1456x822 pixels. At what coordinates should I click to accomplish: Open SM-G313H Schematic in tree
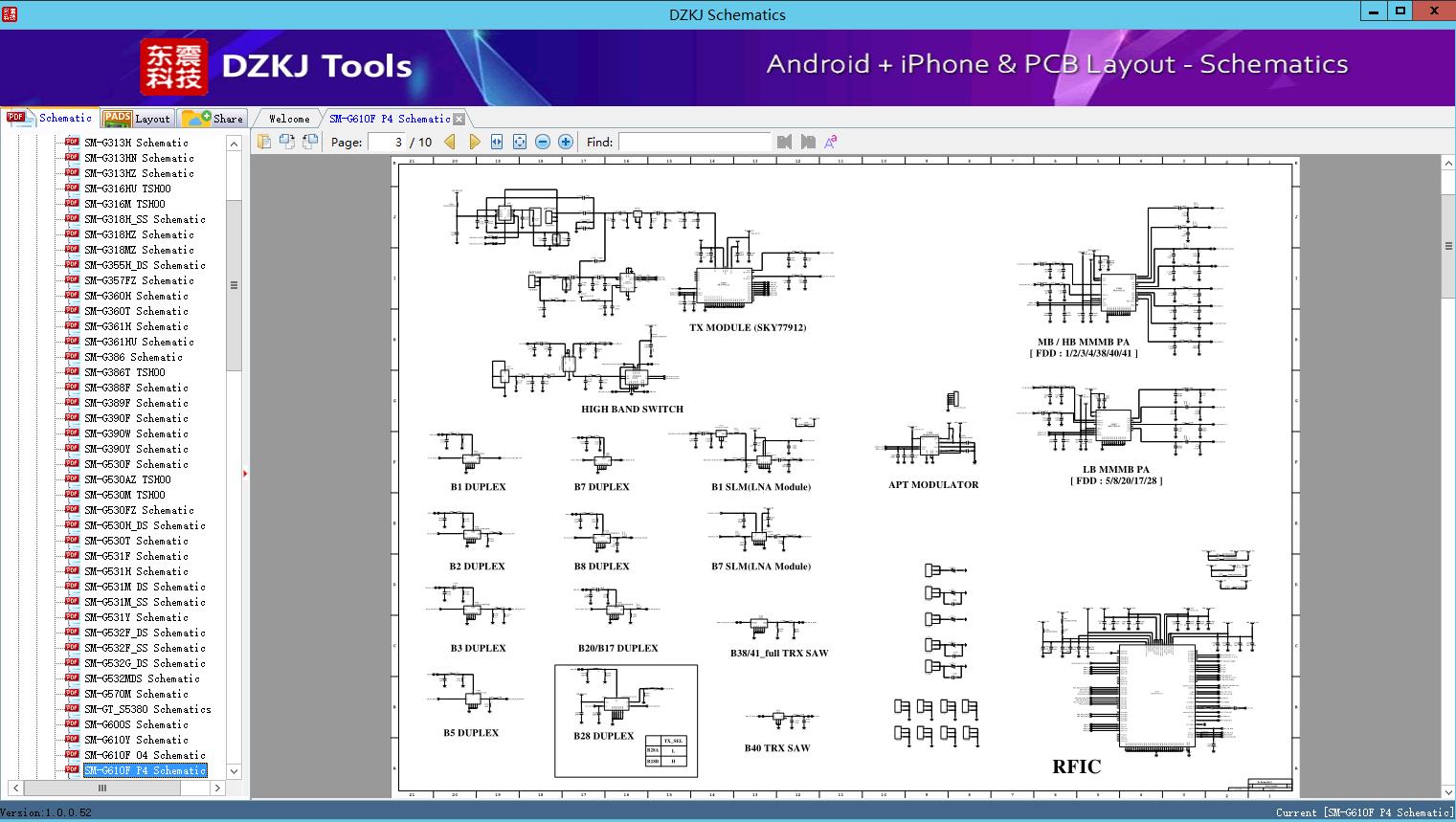136,143
